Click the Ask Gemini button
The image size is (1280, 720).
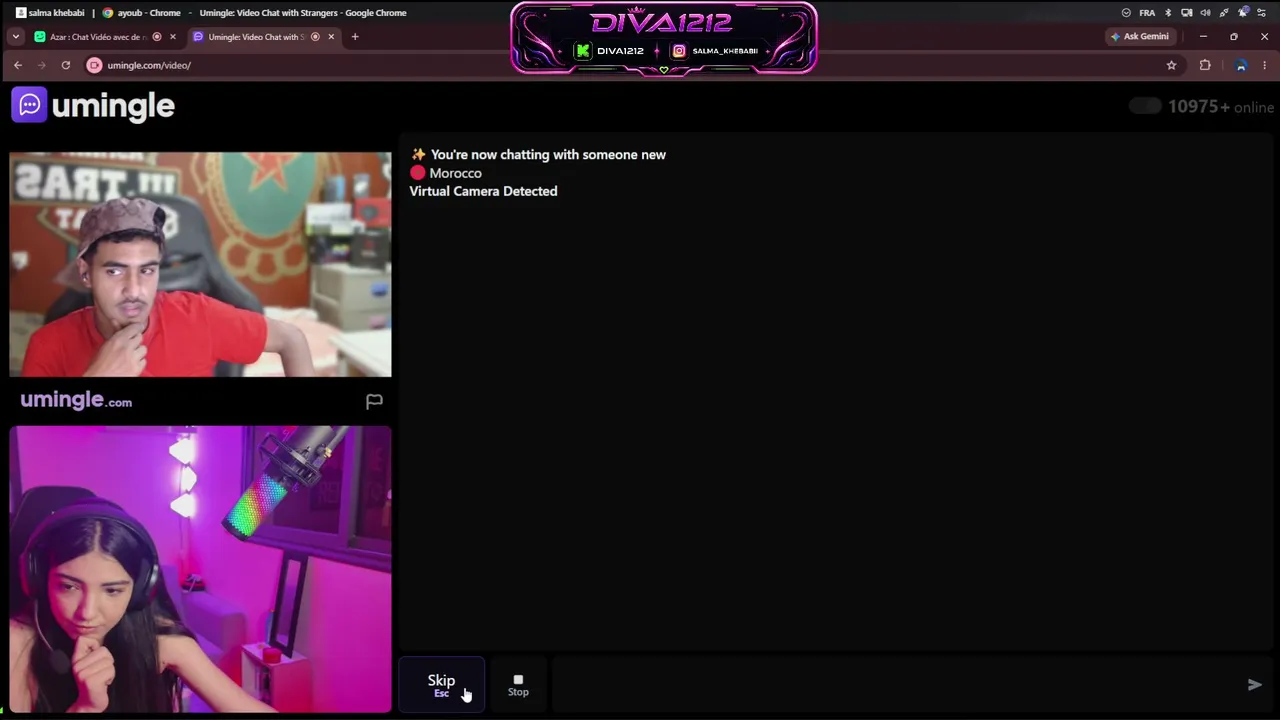click(x=1139, y=37)
